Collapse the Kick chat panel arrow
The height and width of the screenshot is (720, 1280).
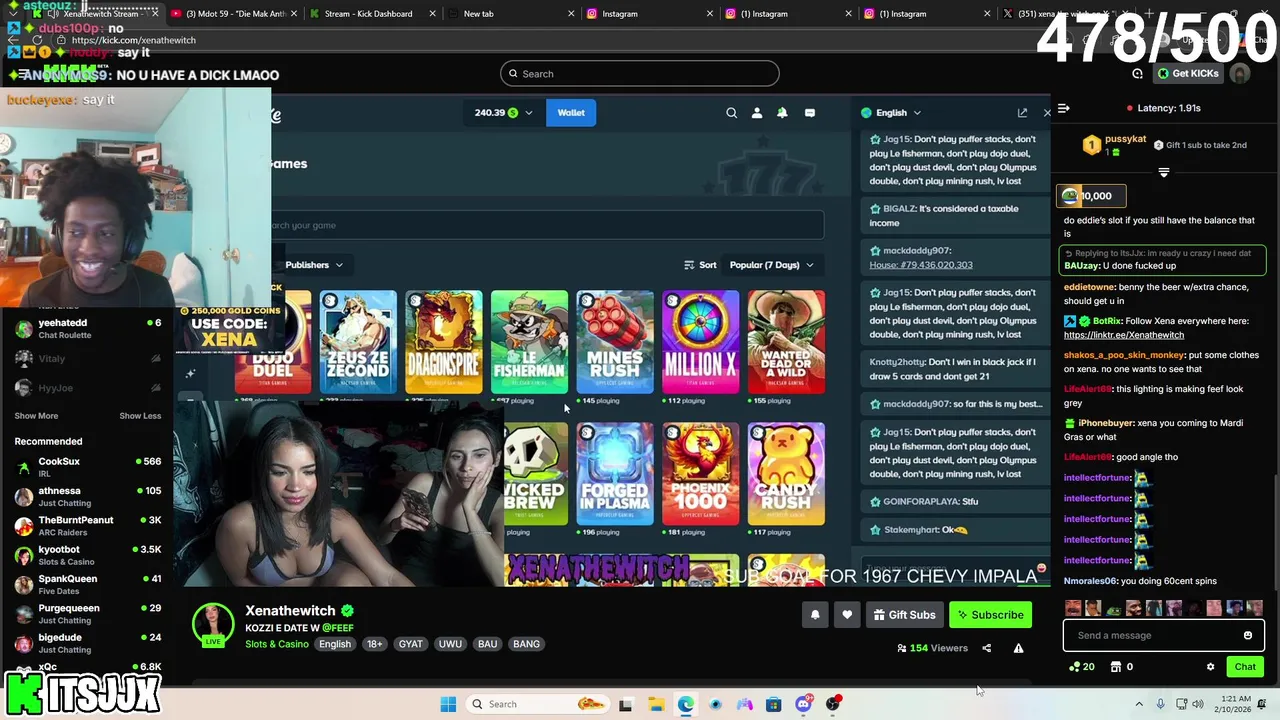(x=1064, y=108)
